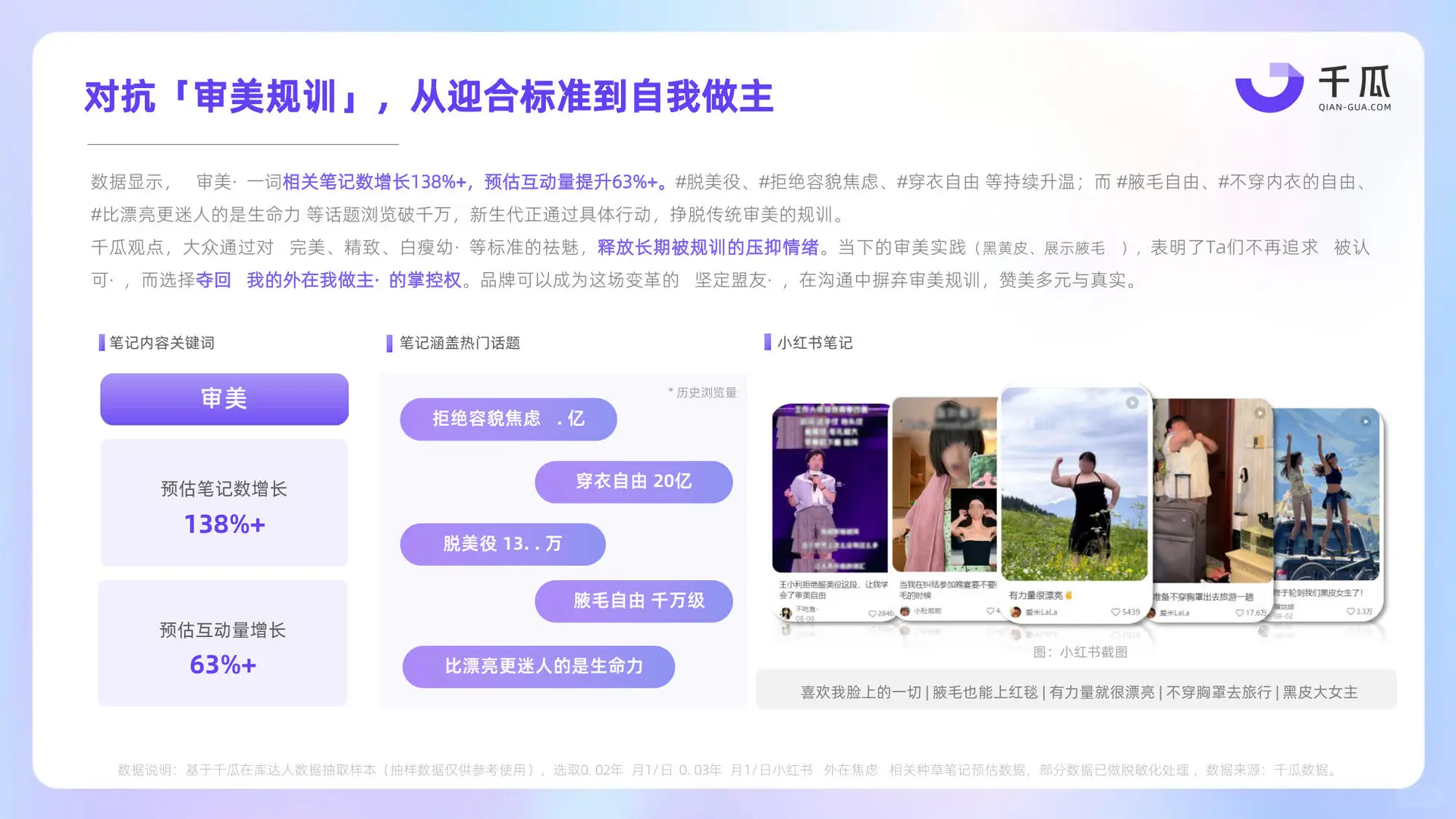Viewport: 1456px width, 819px height.
Task: Click the play icon on 终于轮到我们黑皮女生 video
Action: [1364, 422]
